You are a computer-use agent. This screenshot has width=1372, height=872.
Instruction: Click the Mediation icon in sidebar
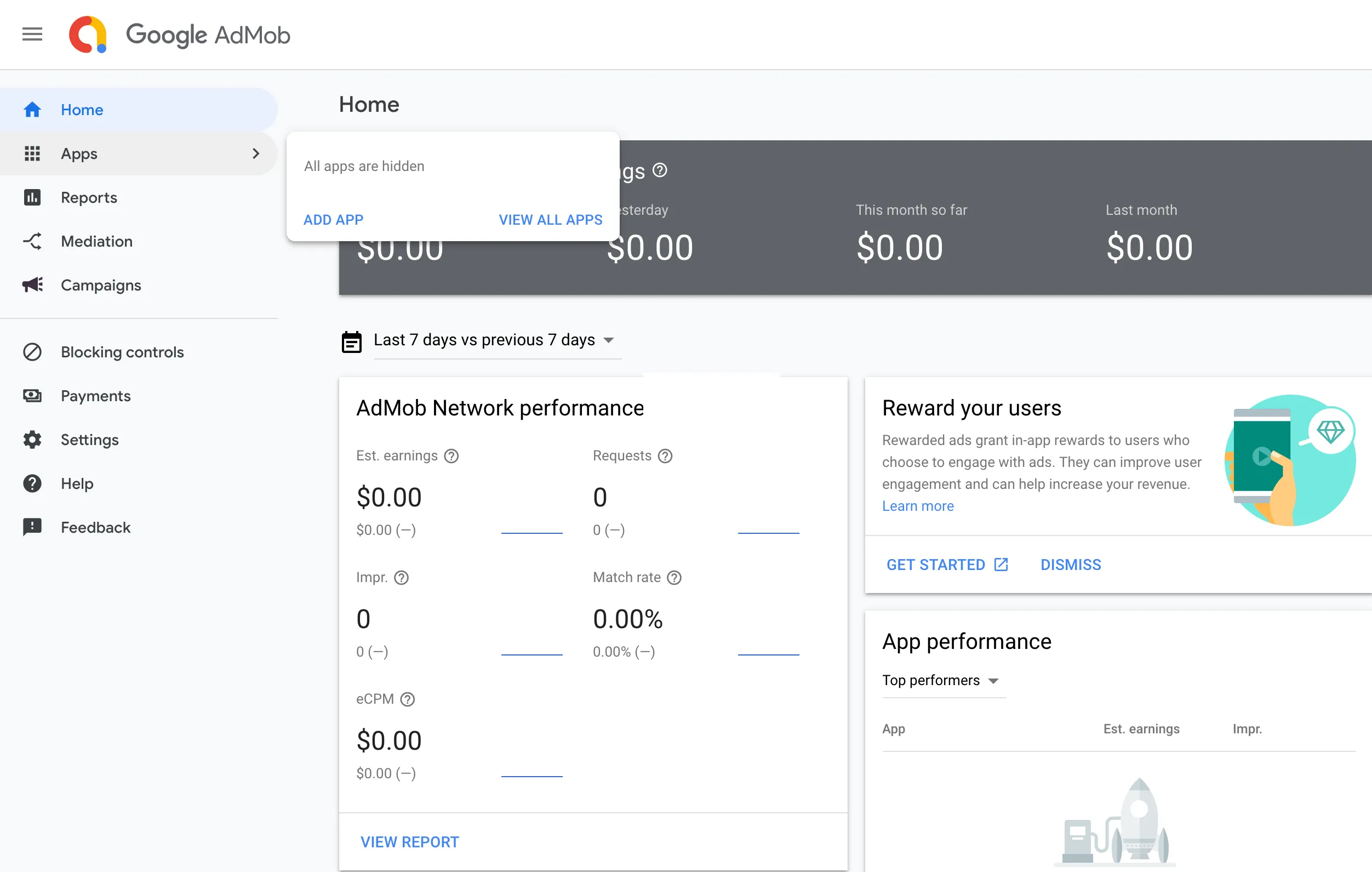coord(32,241)
